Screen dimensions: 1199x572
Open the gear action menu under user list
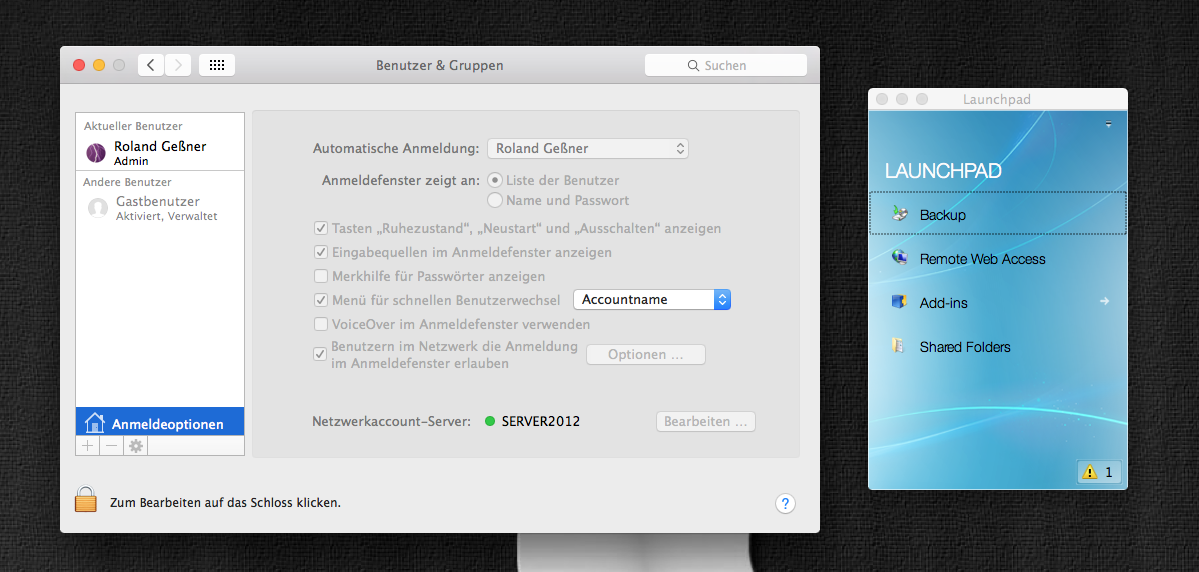click(x=136, y=446)
